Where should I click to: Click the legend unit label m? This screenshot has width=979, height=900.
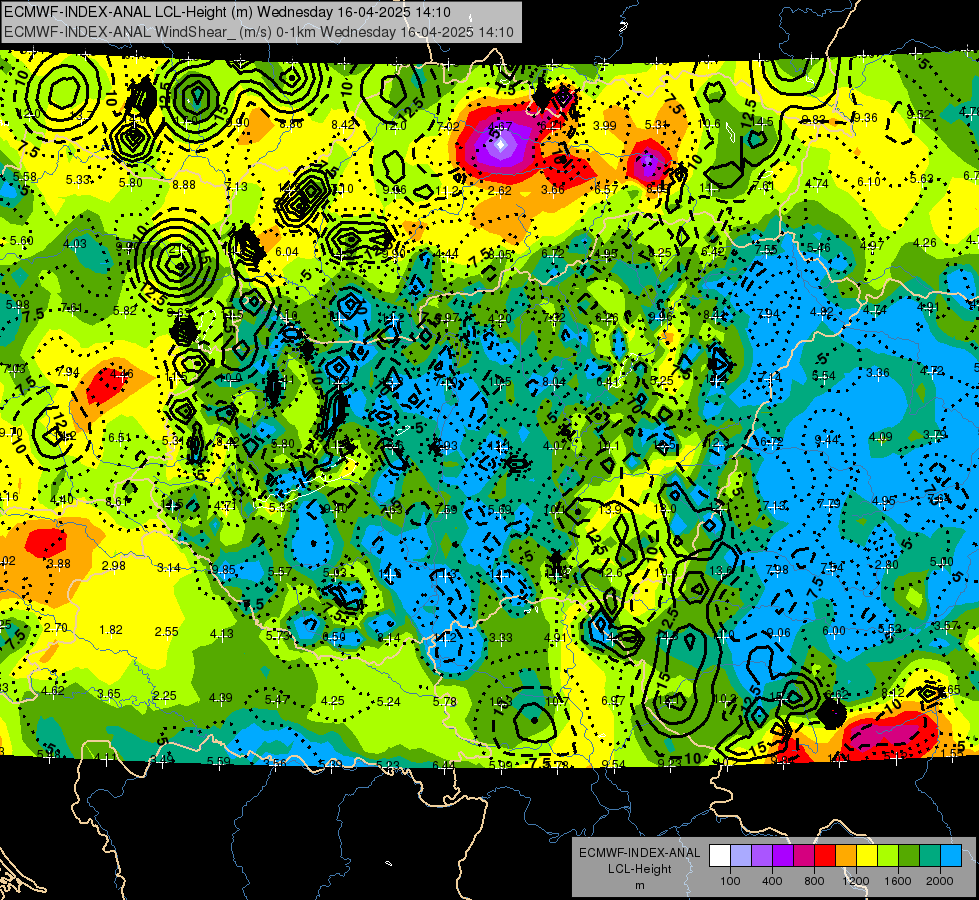click(639, 886)
